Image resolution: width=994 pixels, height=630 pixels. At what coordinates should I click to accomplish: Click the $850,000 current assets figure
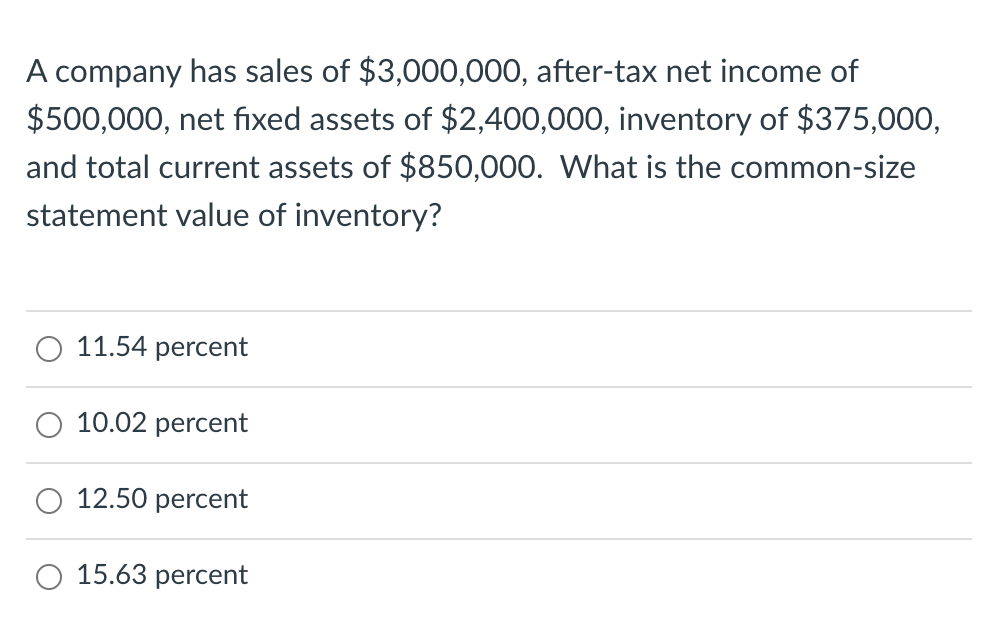tap(472, 168)
